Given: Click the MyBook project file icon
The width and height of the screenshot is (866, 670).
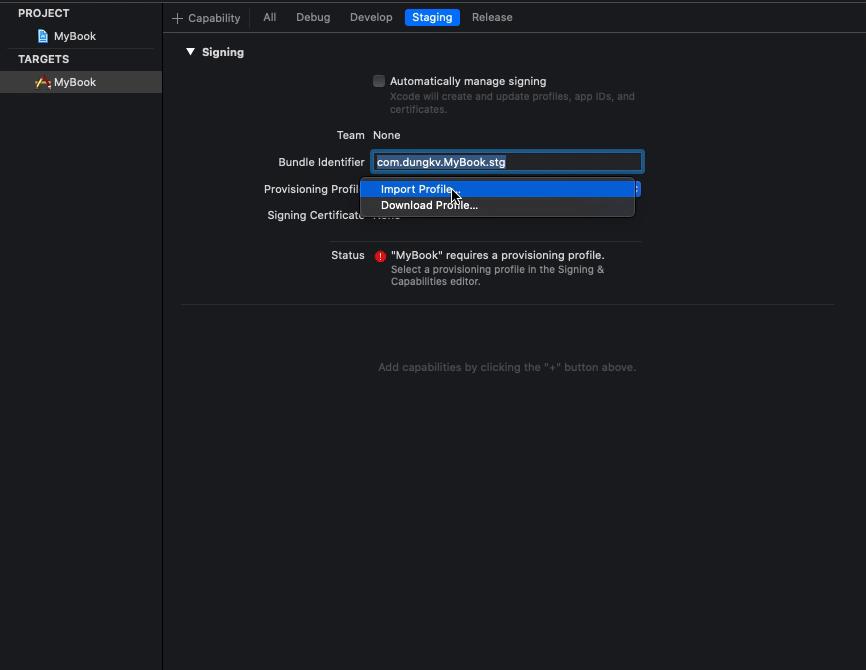Looking at the screenshot, I should 42,36.
